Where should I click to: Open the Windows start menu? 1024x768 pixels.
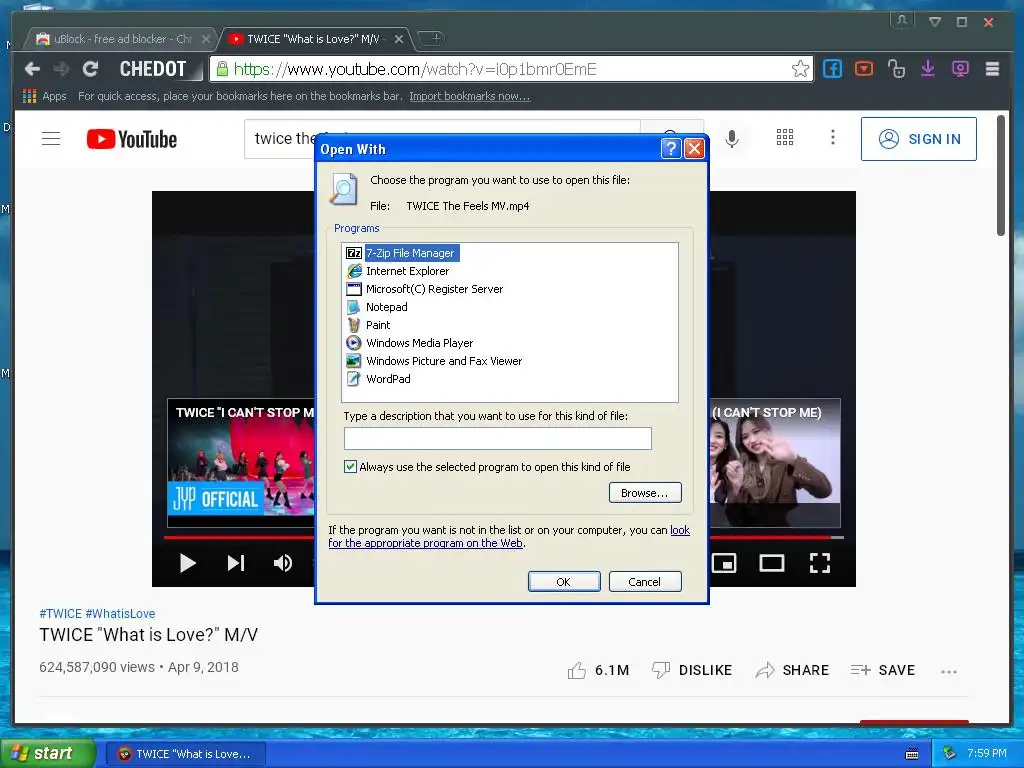click(x=48, y=754)
